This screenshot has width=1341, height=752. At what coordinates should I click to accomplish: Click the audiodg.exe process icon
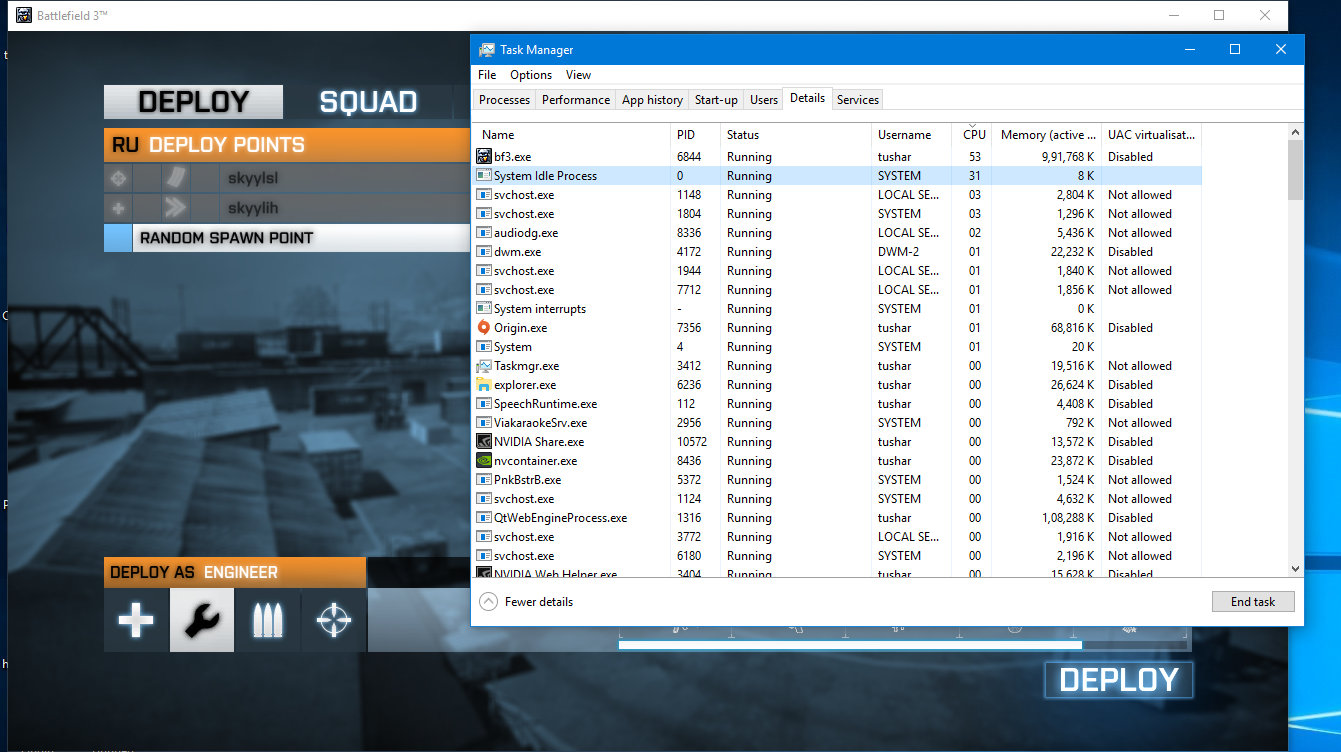[x=484, y=233]
